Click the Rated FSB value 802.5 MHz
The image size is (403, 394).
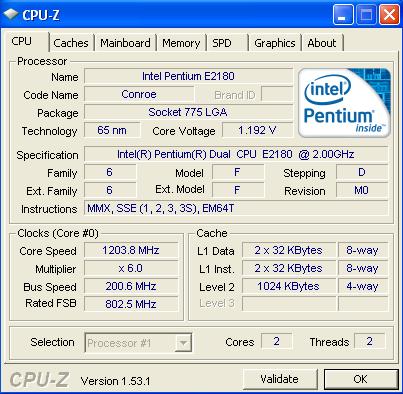point(131,304)
